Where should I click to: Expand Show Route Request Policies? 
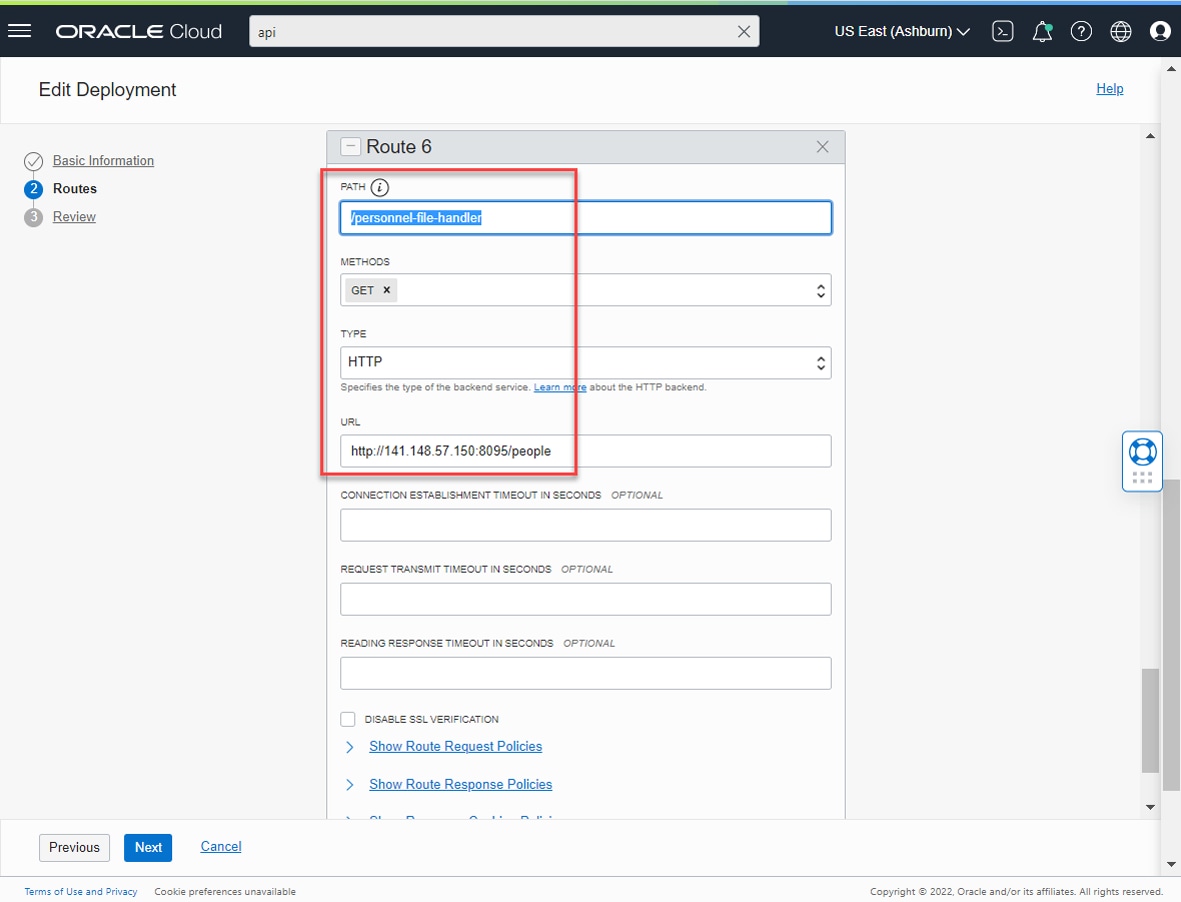[x=455, y=746]
